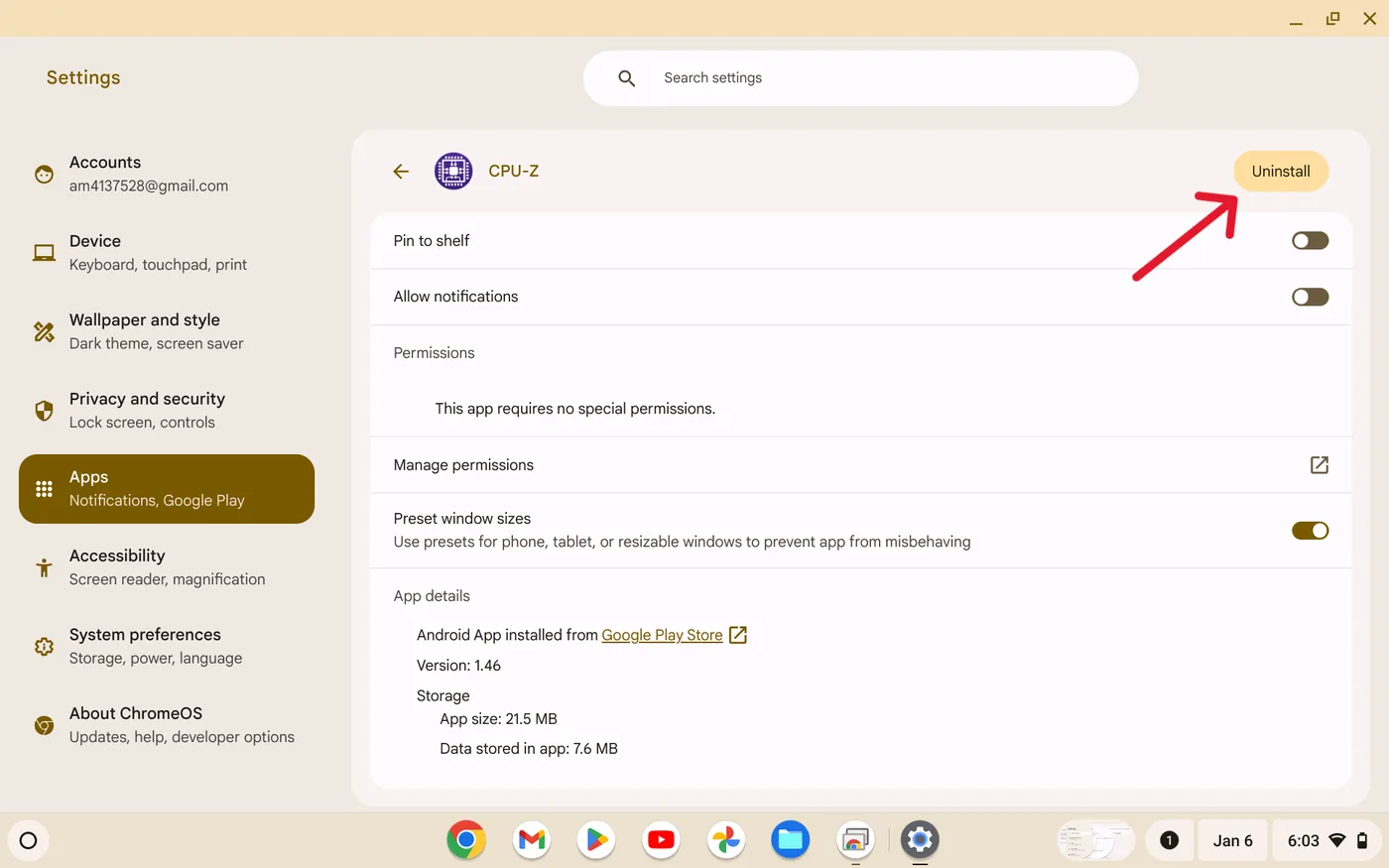Disable Preset window sizes switch
Viewport: 1389px width, 868px height.
coord(1310,531)
